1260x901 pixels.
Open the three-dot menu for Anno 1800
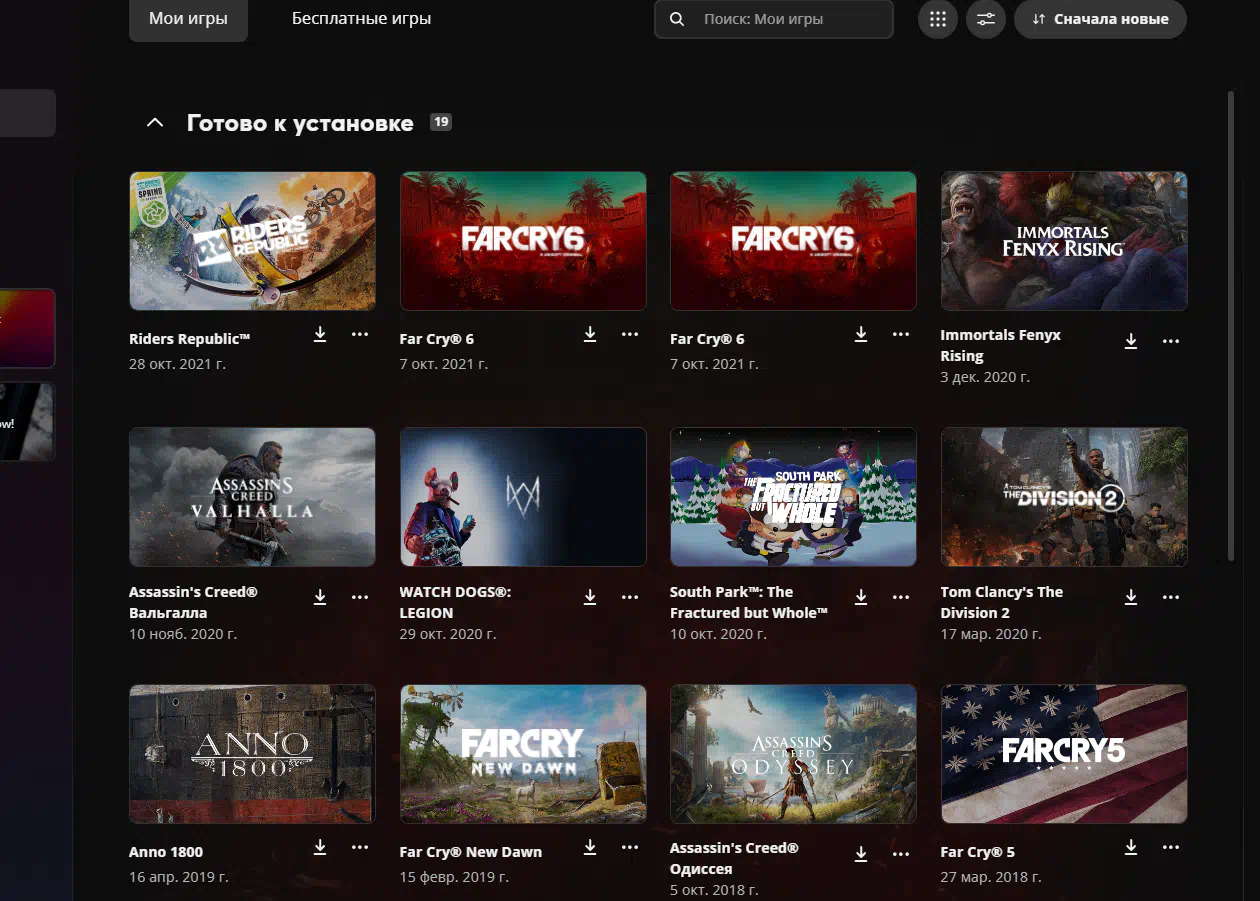click(x=360, y=847)
